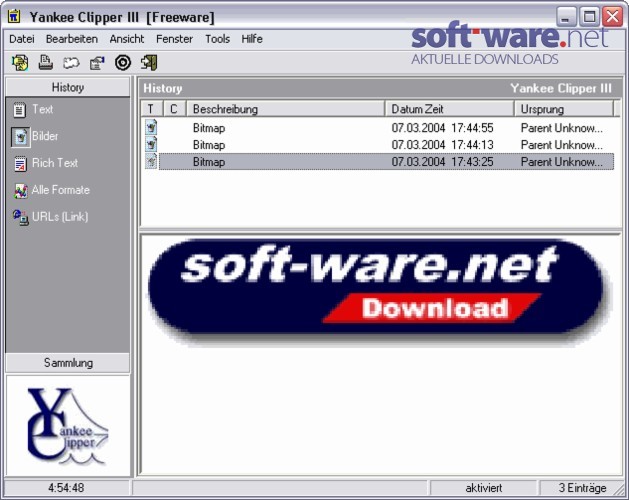Select the URLs (Link) category icon
Screen dimensions: 629x500
pyautogui.click(x=20, y=217)
